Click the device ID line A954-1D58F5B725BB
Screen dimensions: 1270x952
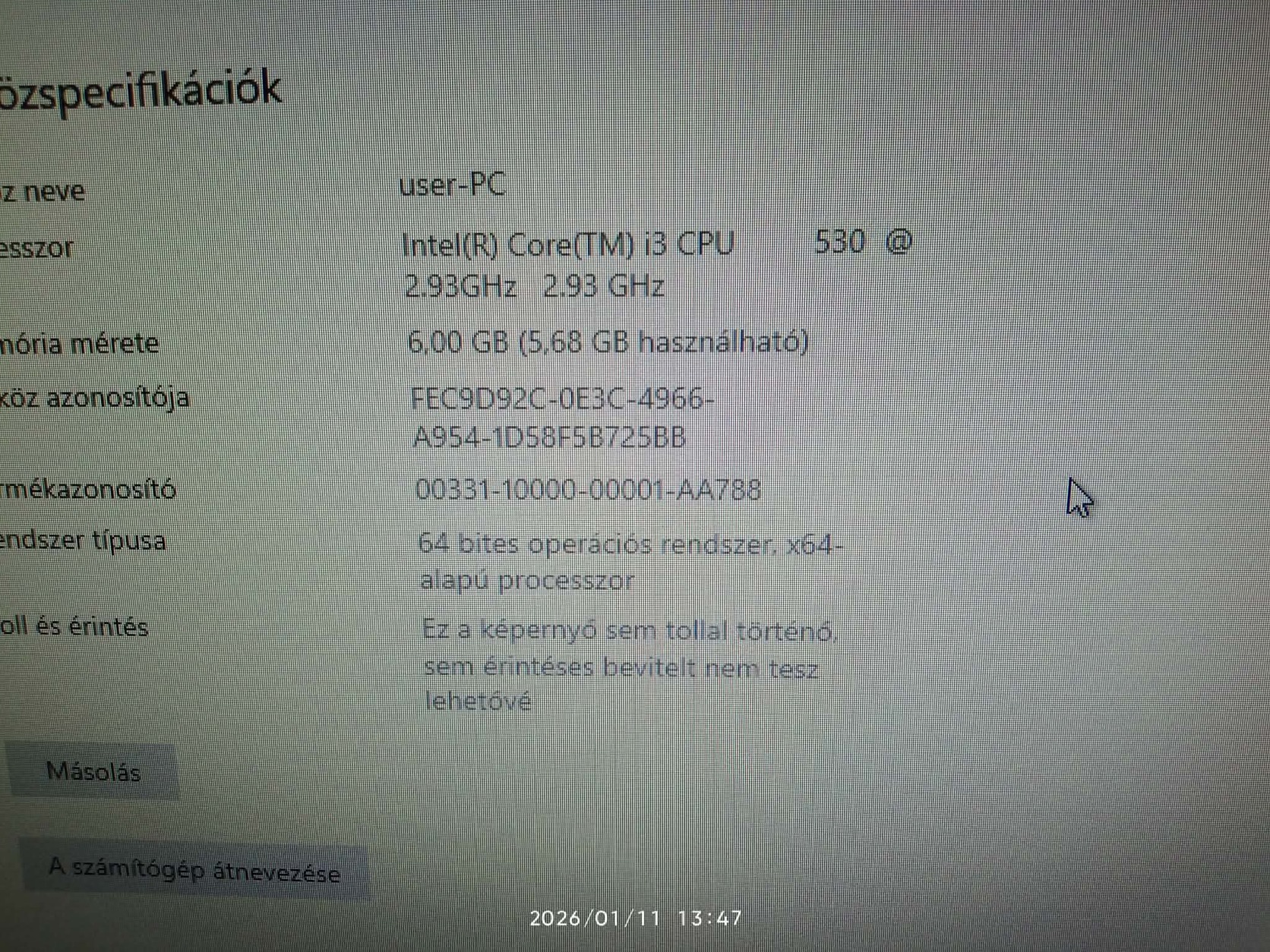[x=549, y=437]
